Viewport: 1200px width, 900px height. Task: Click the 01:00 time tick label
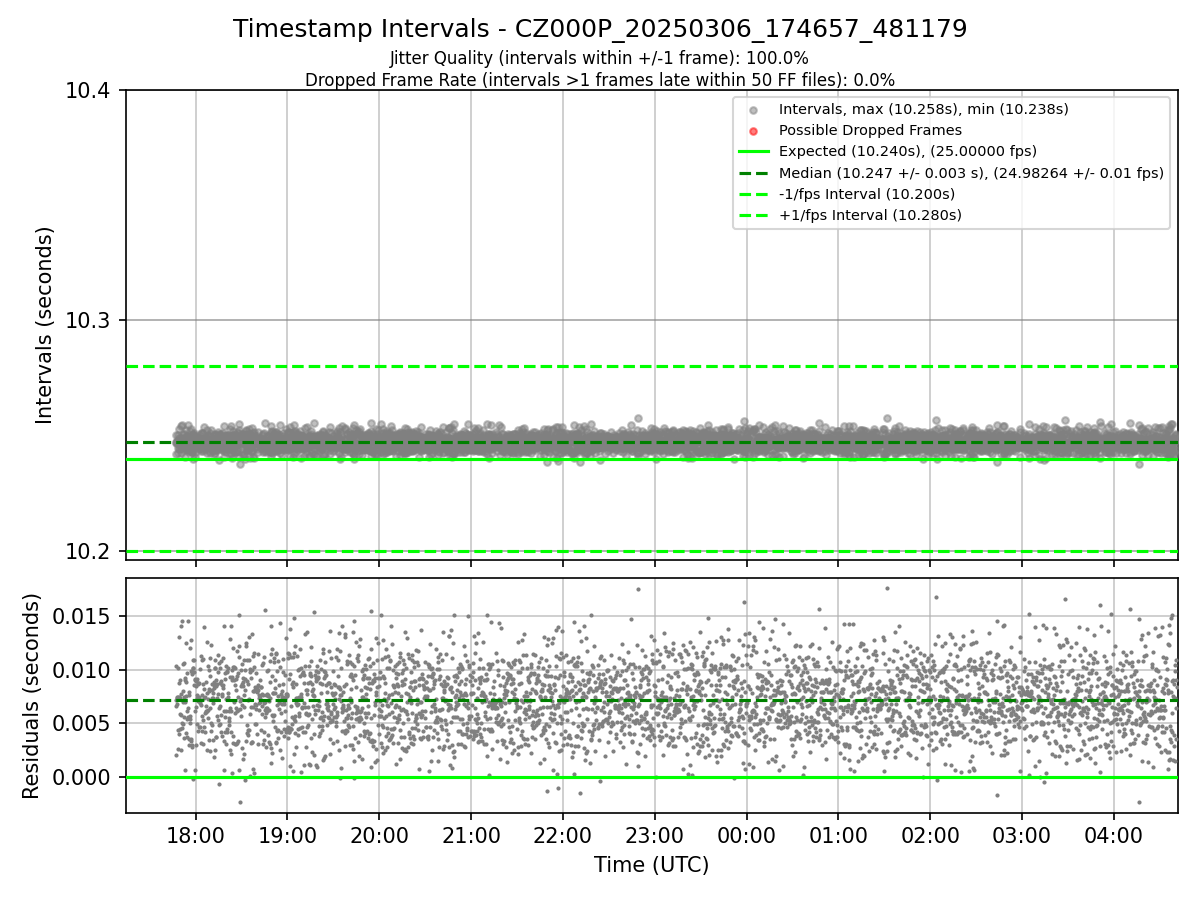click(838, 834)
